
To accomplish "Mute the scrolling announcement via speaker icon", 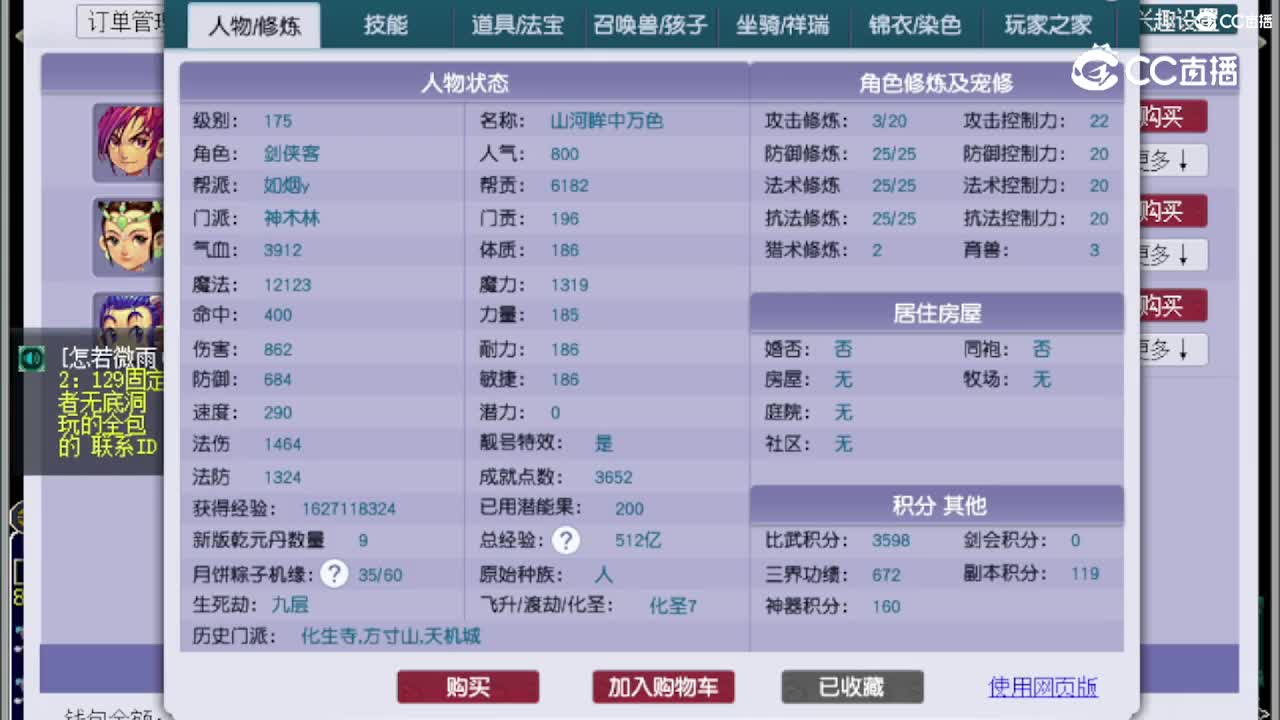I will (x=30, y=357).
